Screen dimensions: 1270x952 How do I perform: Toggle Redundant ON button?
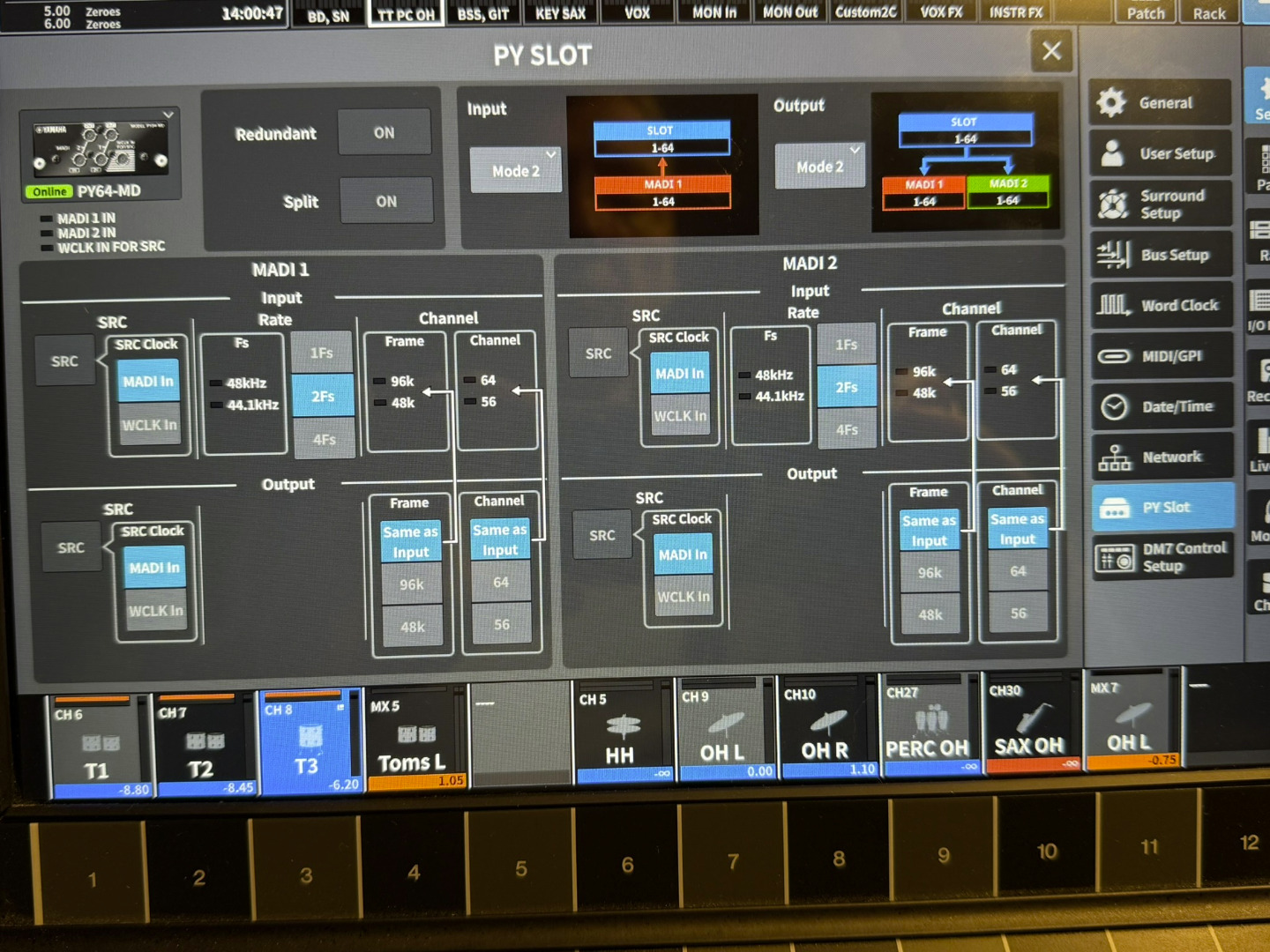385,133
